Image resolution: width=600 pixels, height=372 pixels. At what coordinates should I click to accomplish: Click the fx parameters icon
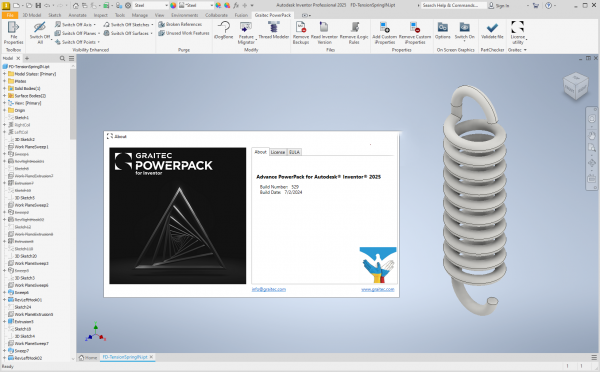(236, 5)
